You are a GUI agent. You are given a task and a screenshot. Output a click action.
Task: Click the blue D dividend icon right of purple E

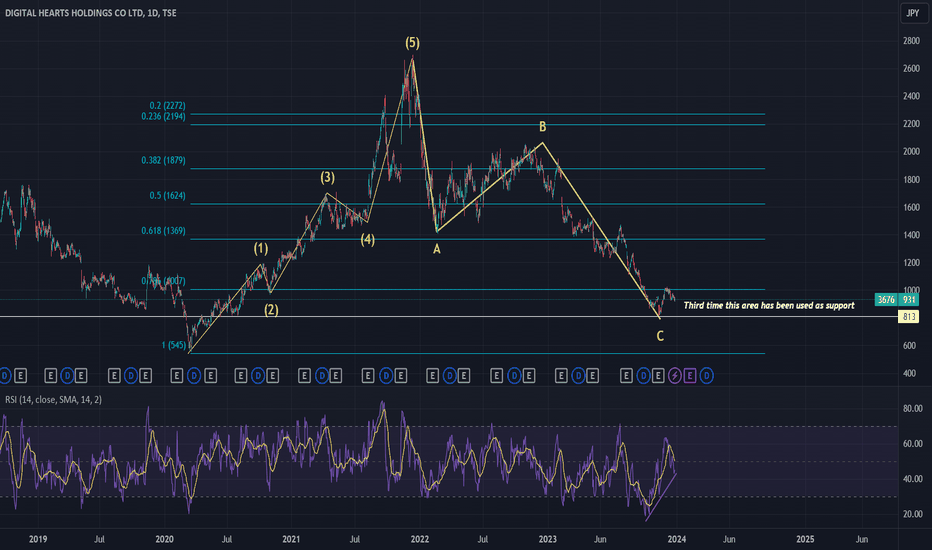(706, 376)
